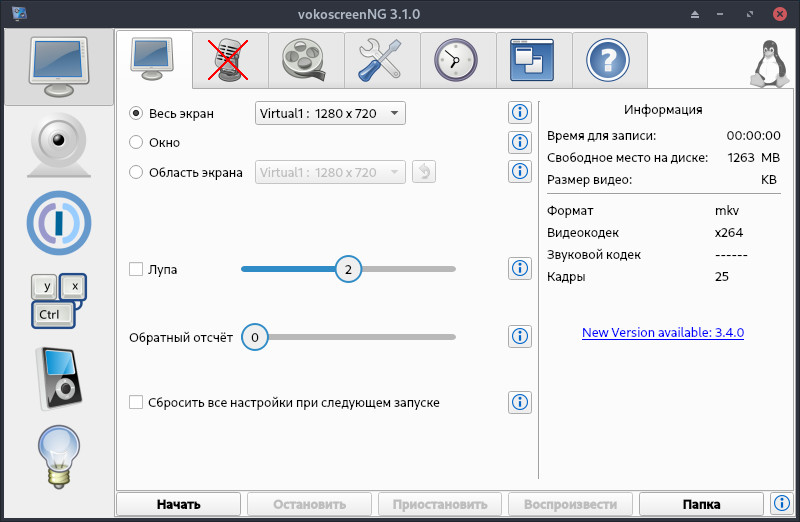Show info for Лупа magnifier
800x522 pixels.
tap(520, 268)
